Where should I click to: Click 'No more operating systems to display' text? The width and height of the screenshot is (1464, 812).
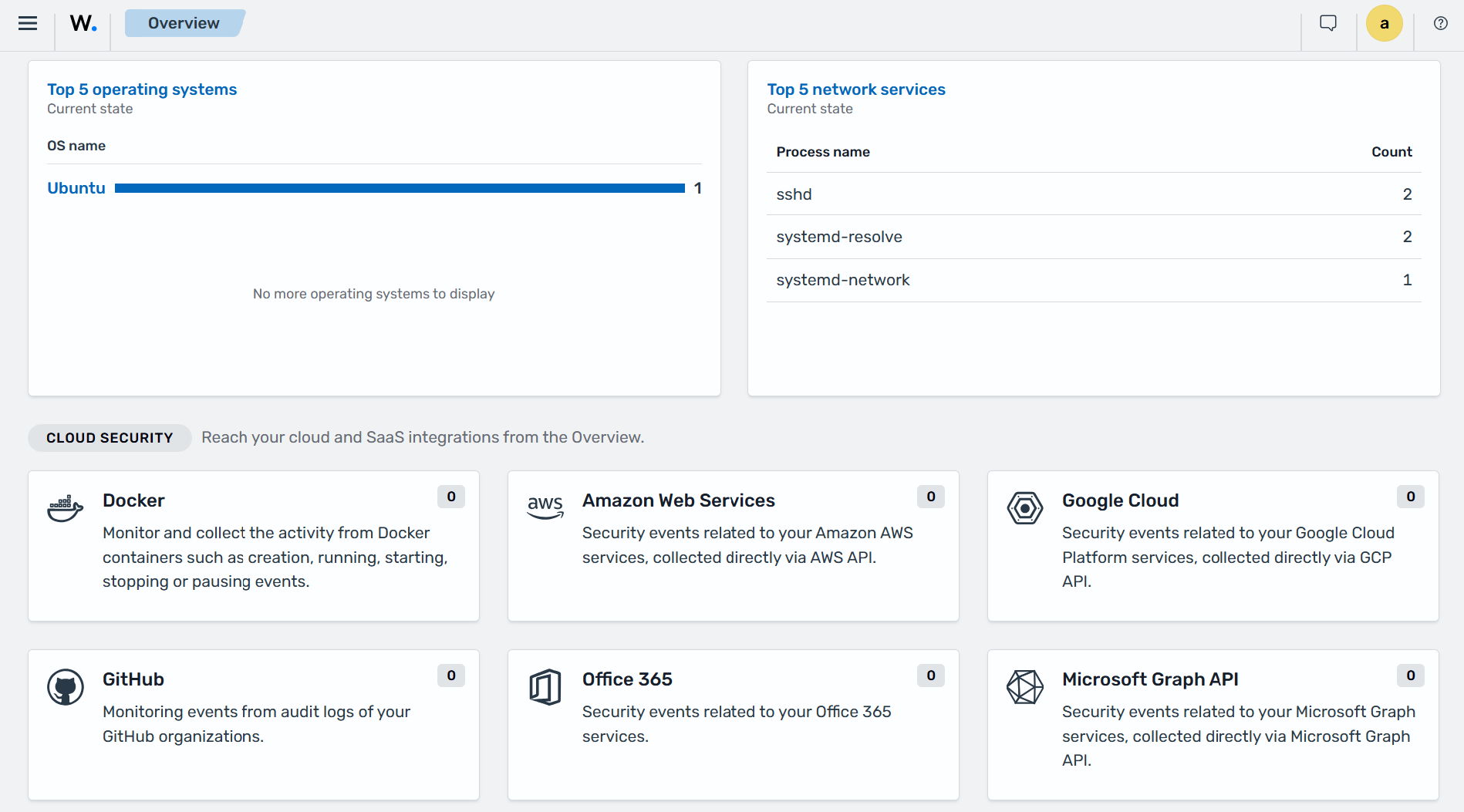coord(374,294)
